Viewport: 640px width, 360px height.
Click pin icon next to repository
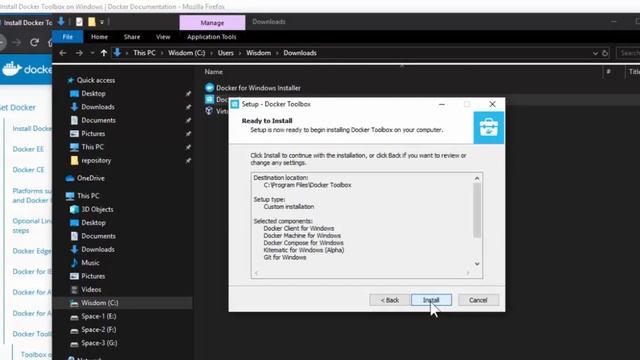click(x=188, y=161)
